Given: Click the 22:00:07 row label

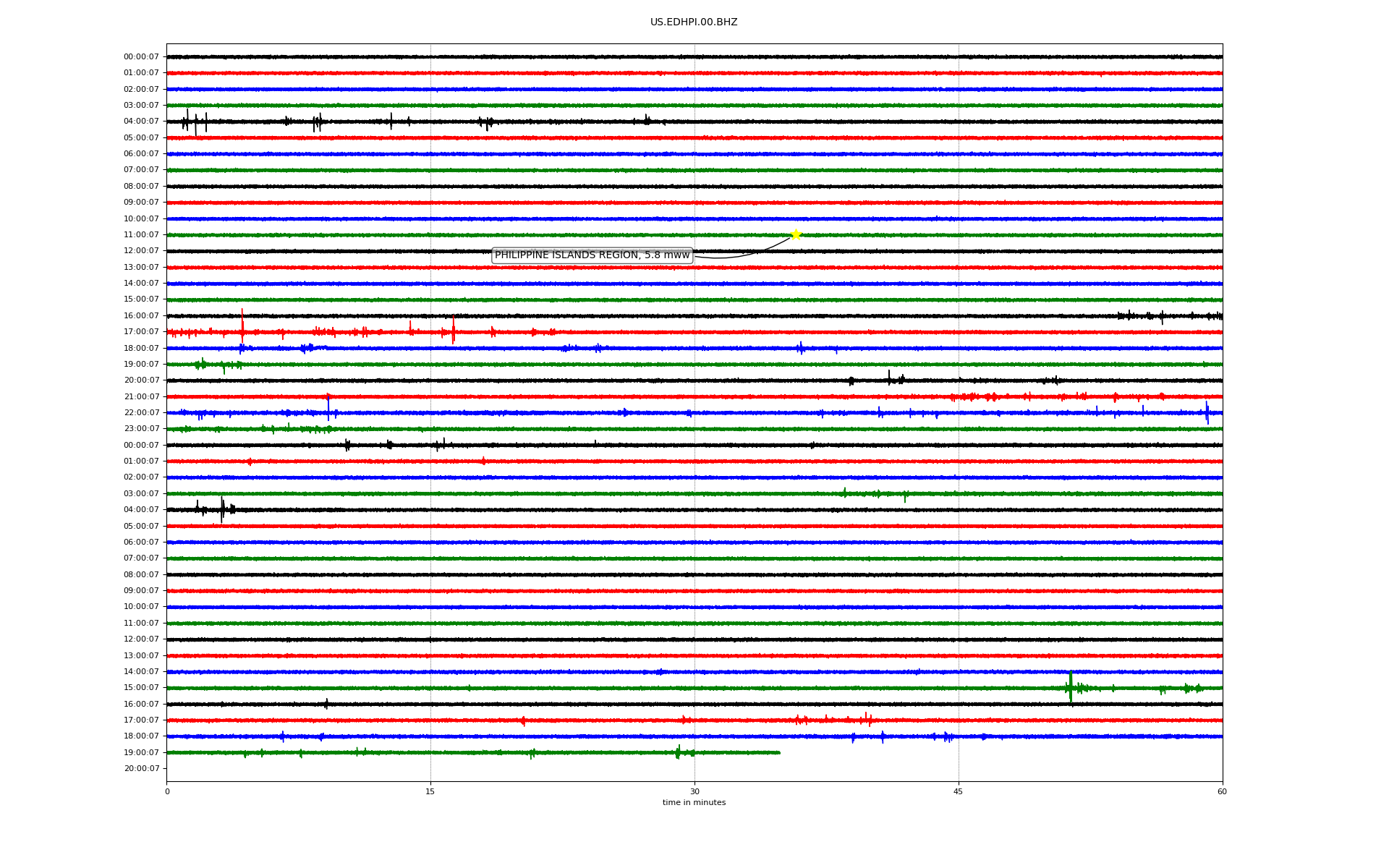Looking at the screenshot, I should 141,413.
